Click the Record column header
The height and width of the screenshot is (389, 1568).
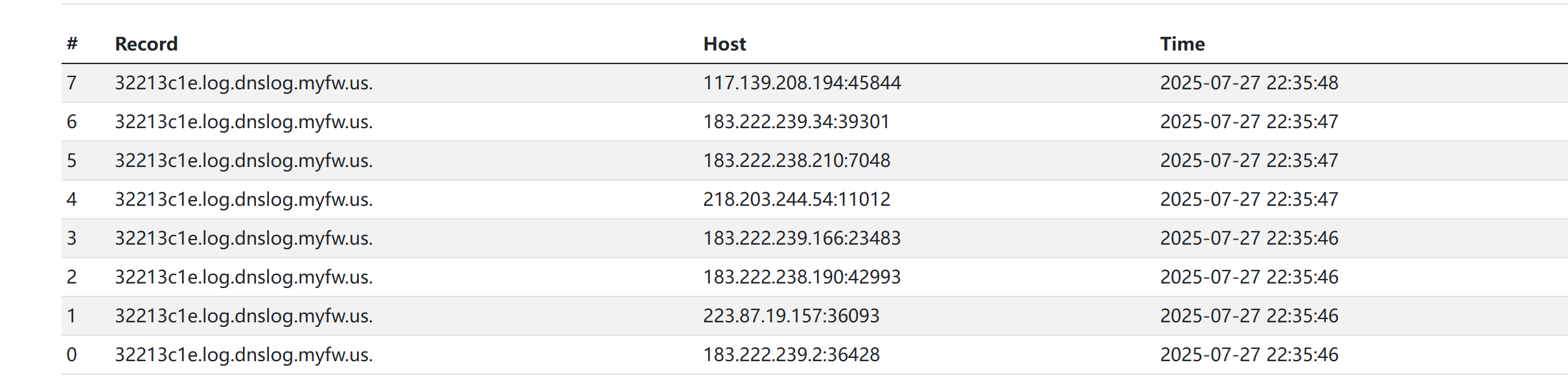coord(146,44)
